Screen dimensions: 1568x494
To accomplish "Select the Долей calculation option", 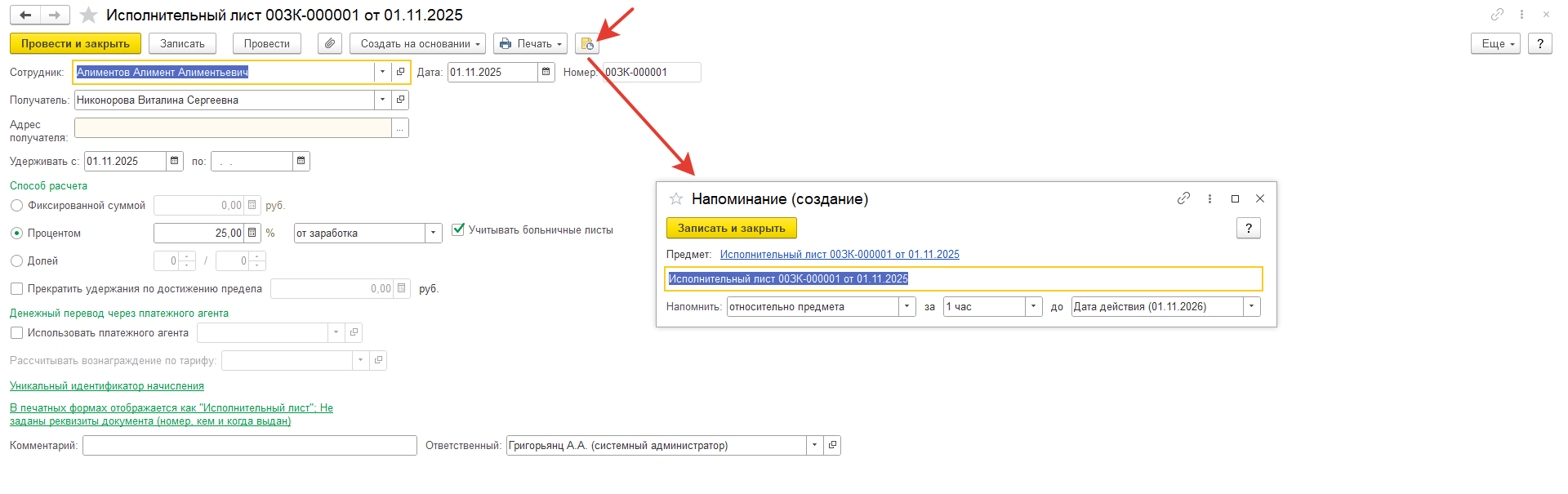I will point(16,261).
